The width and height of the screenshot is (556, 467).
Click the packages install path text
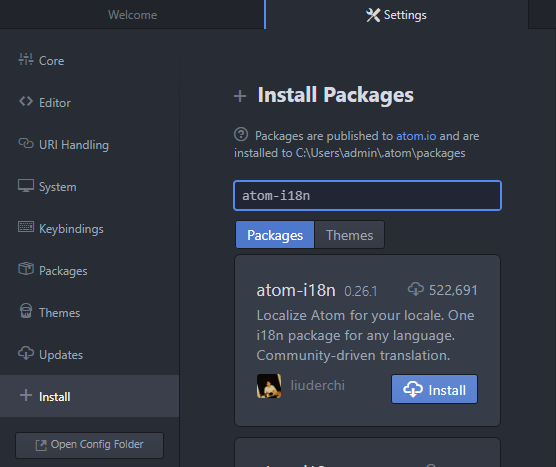click(x=380, y=153)
